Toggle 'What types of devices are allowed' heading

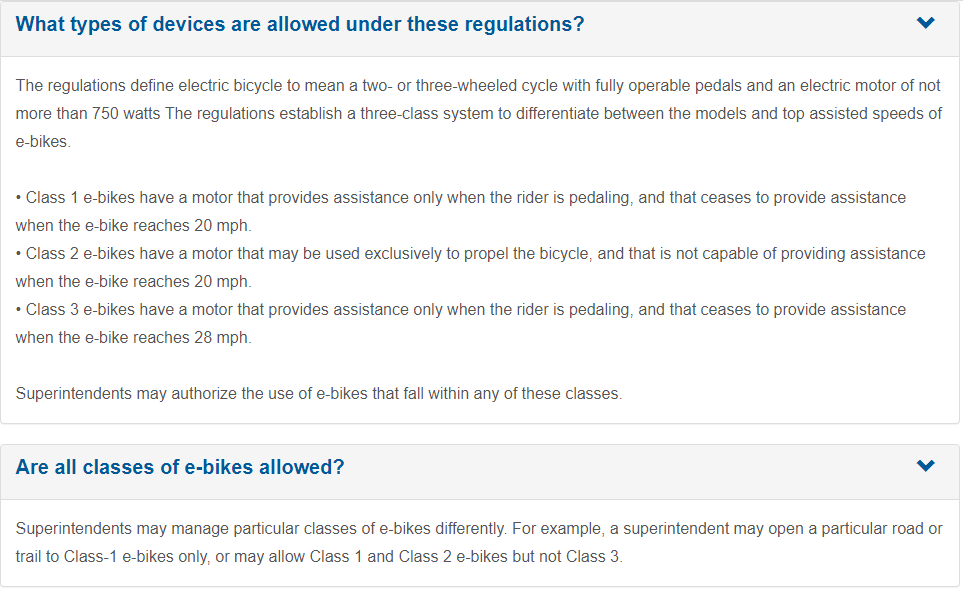click(300, 24)
